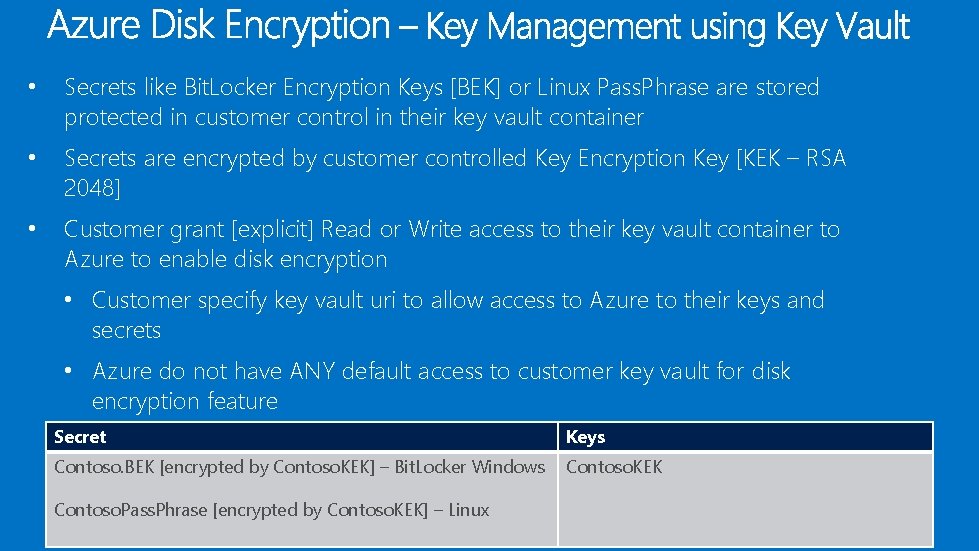Viewport: 979px width, 551px height.
Task: Select the Azure no default access sub-bullet
Action: [441, 386]
